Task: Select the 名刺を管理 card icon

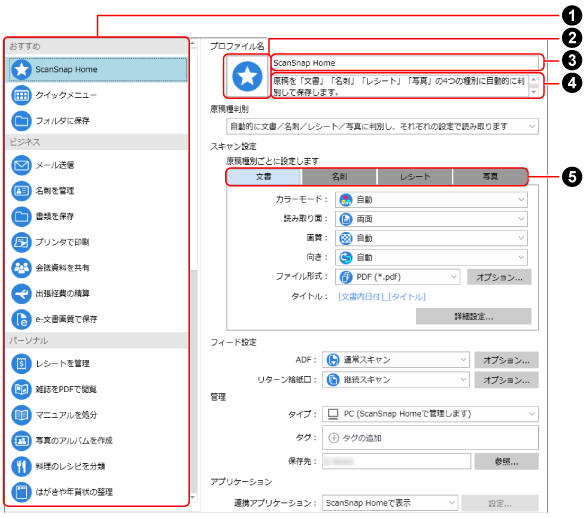Action: [x=21, y=191]
